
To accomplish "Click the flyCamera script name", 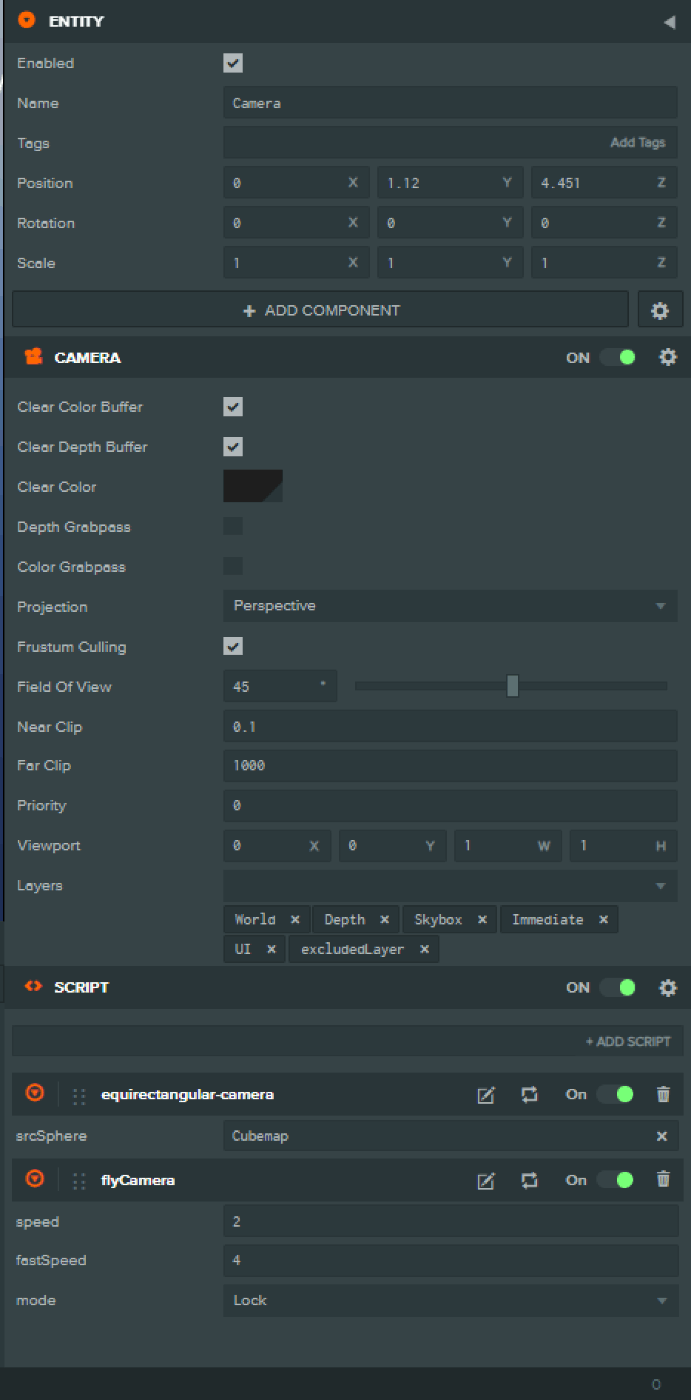I will tap(138, 1181).
